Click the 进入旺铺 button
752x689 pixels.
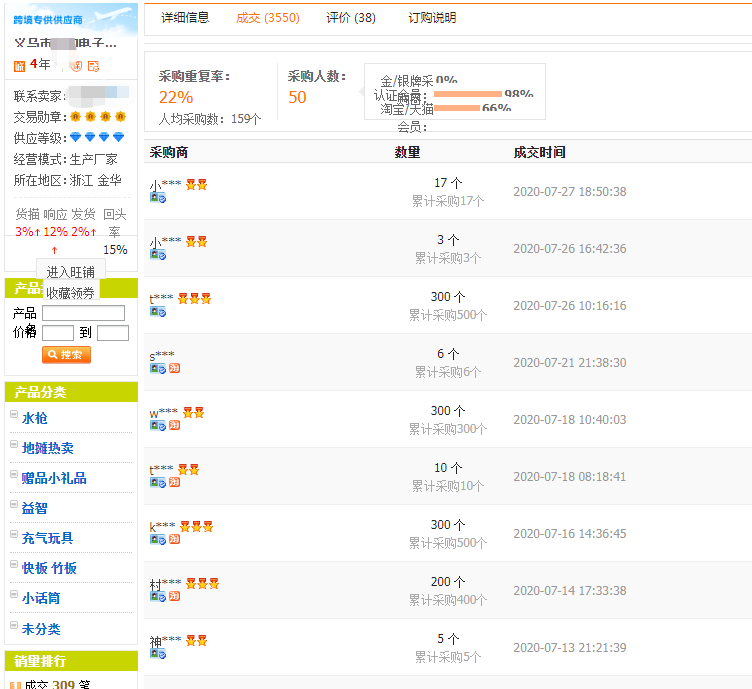(71, 272)
